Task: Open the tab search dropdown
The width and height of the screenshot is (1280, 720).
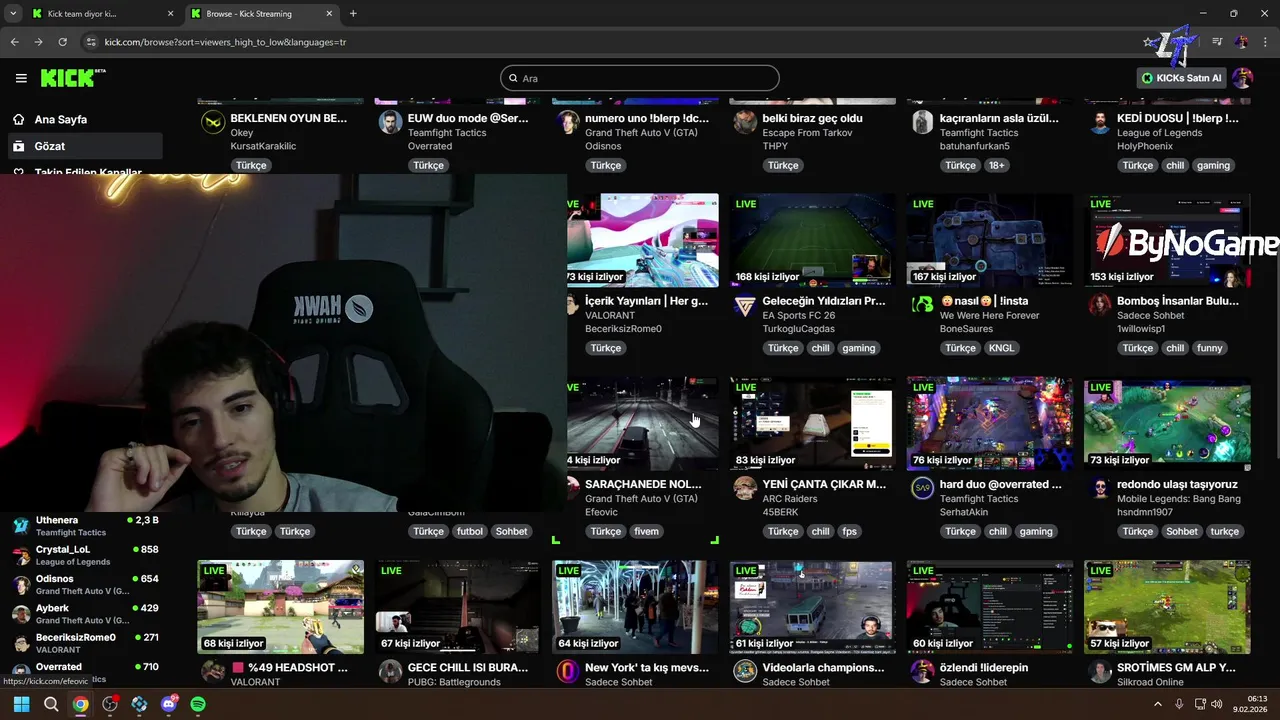Action: coord(13,14)
